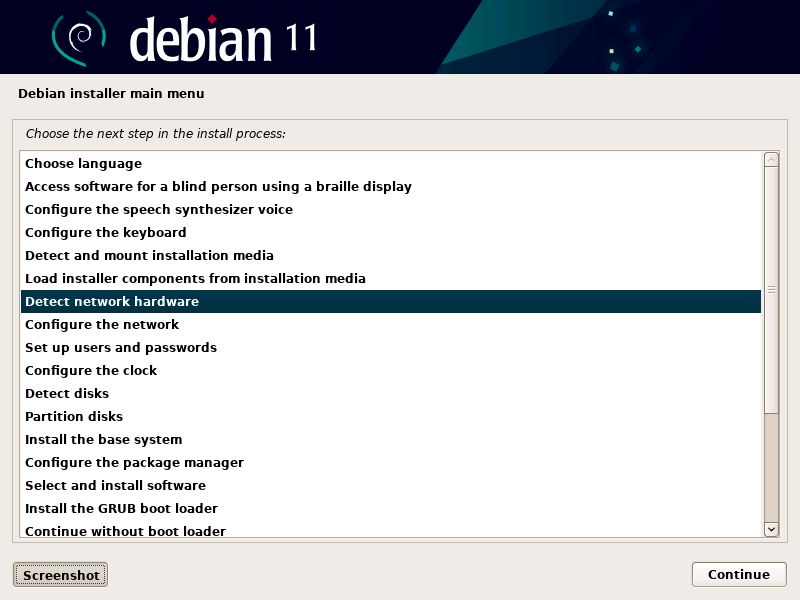Click highlighted Detect network hardware entry
Viewport: 800px width, 600px height.
coord(391,301)
